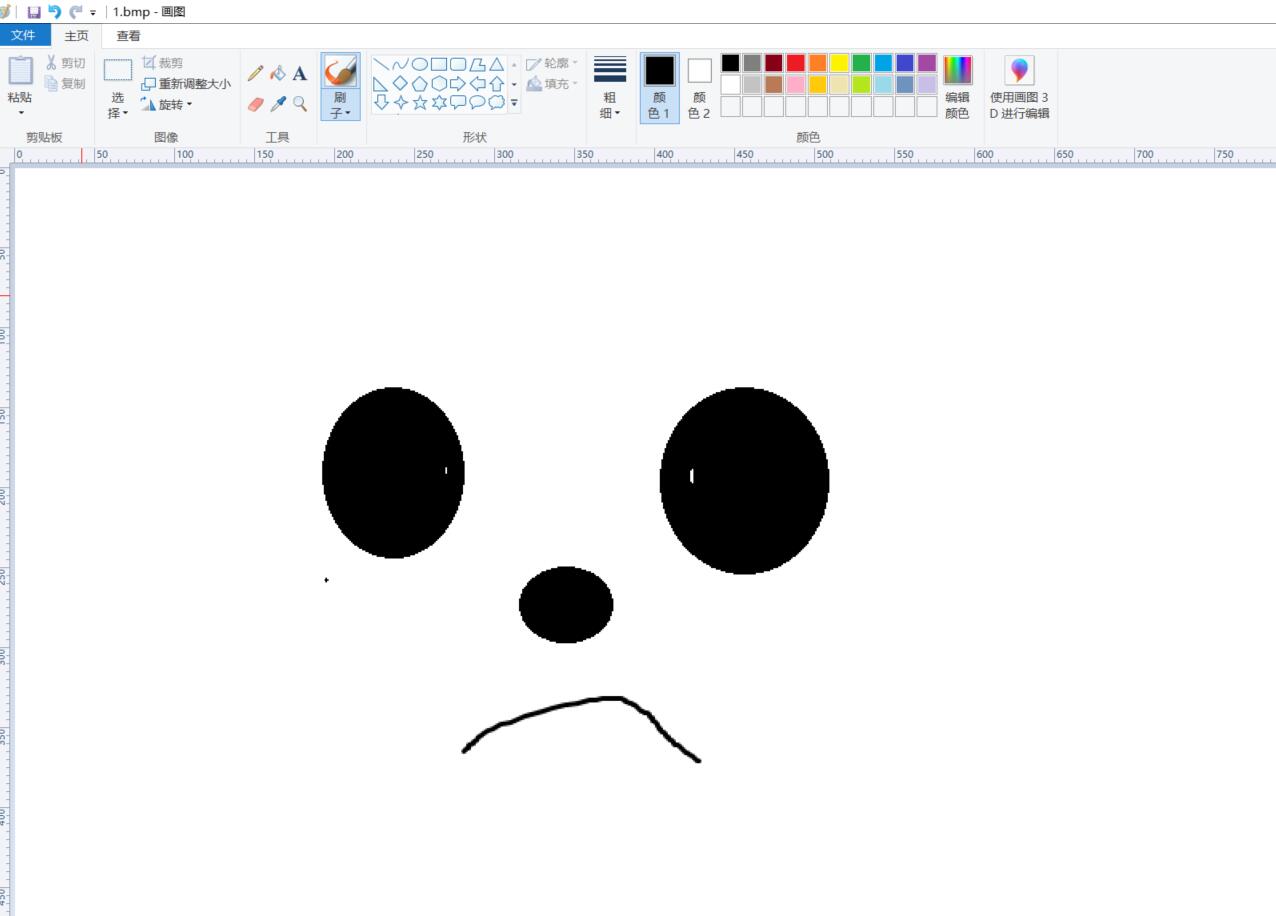Image resolution: width=1276 pixels, height=916 pixels.
Task: Expand the 粗细 line size dropdown
Action: click(x=609, y=106)
